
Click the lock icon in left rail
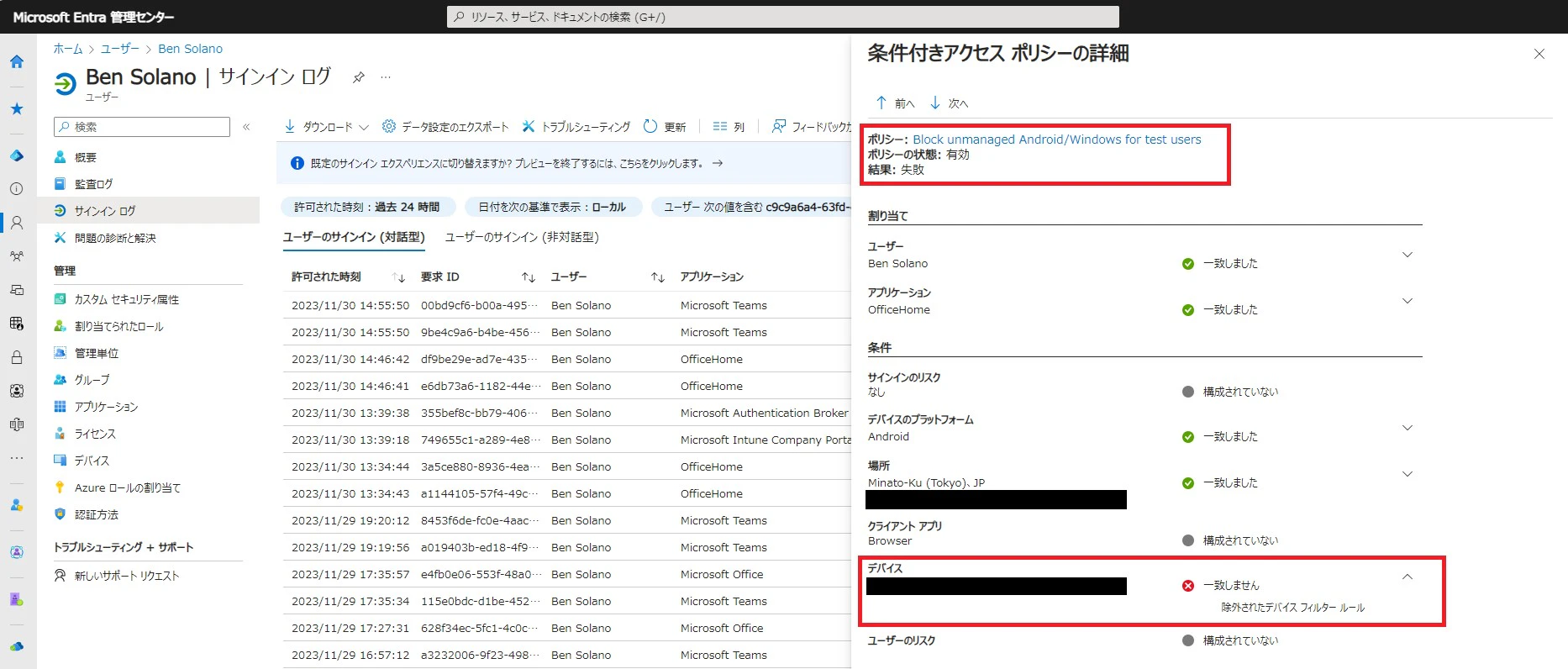[x=17, y=357]
